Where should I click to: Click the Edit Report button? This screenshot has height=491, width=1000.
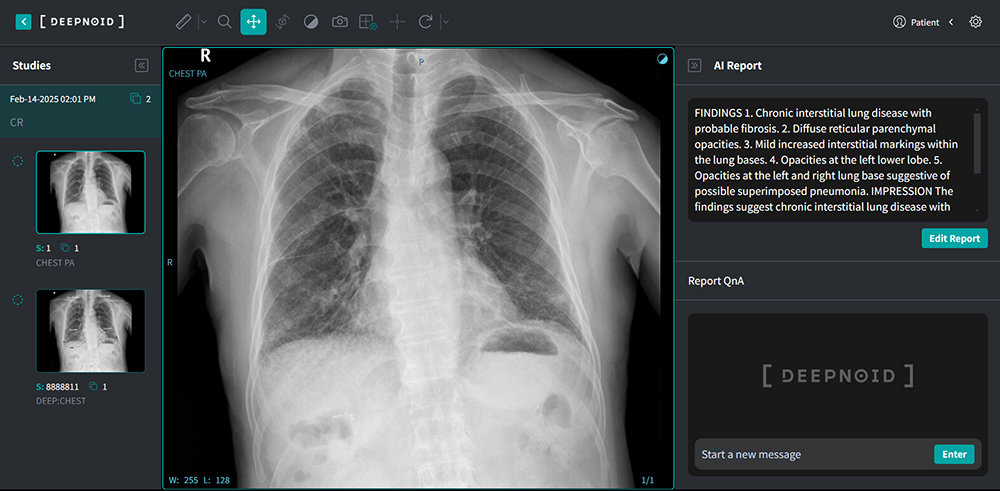pos(954,238)
